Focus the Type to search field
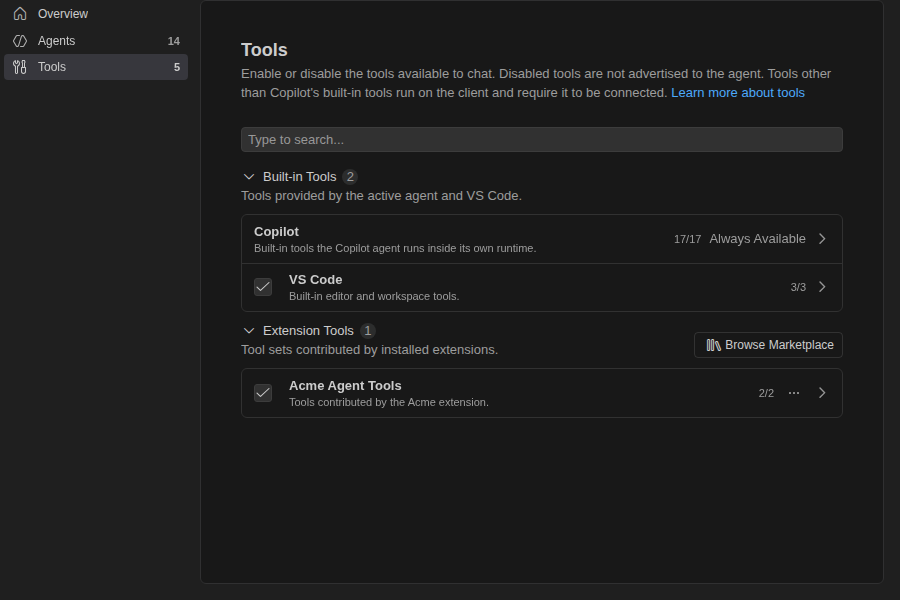The height and width of the screenshot is (600, 900). [542, 140]
